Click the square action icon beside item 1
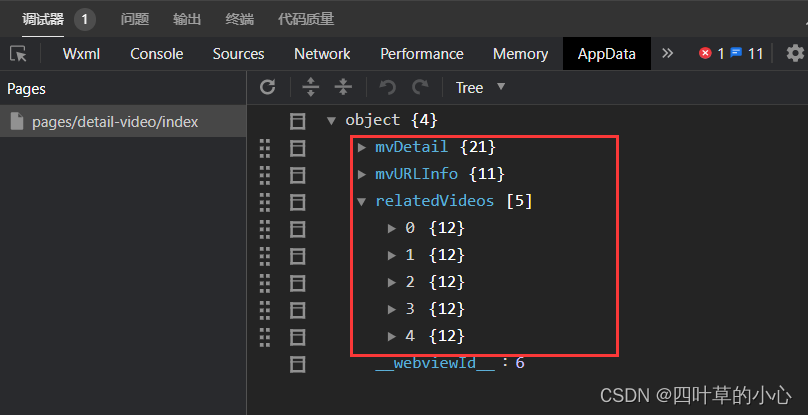 click(x=297, y=256)
